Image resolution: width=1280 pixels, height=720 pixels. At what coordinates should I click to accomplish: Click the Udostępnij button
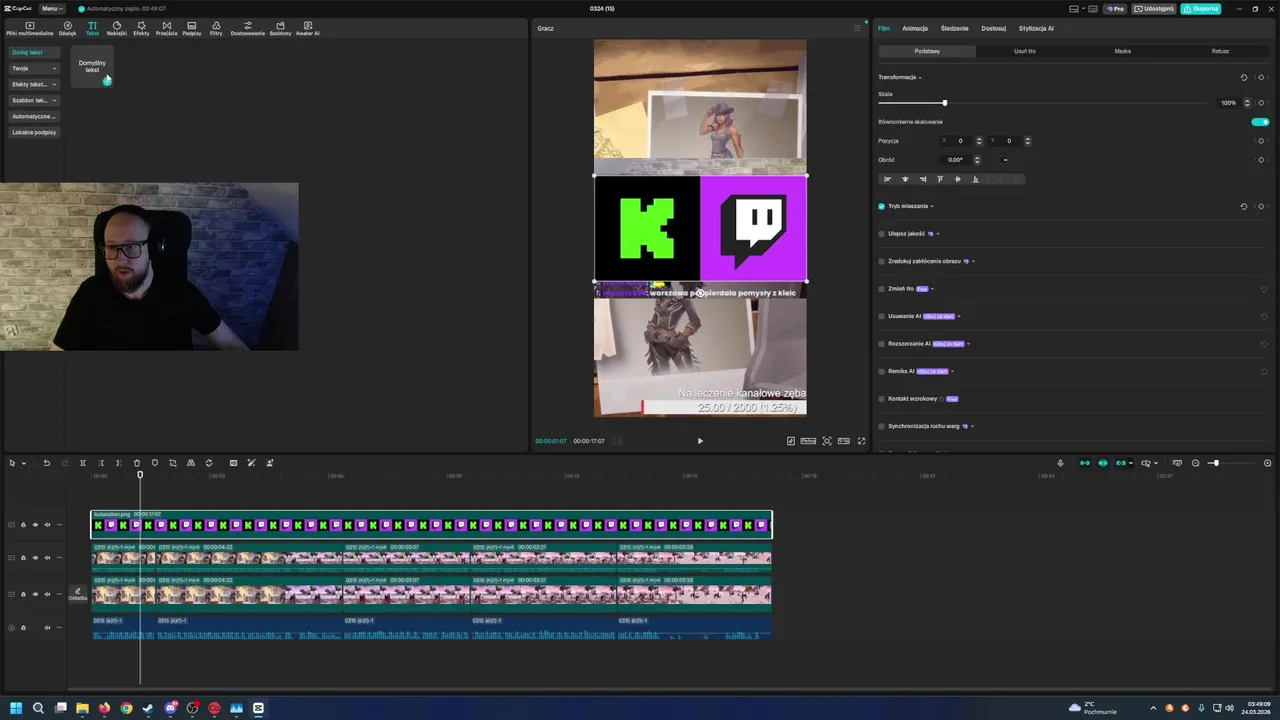[x=1154, y=8]
